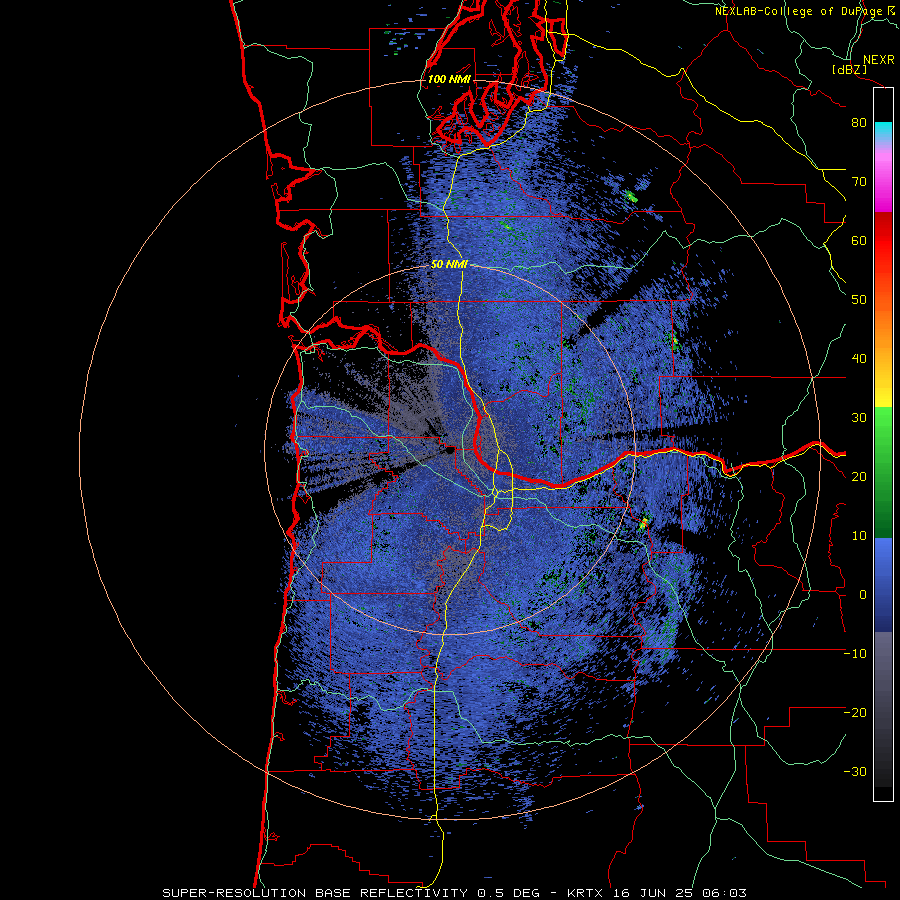
Task: Click the [dBZ] units label
Action: [x=849, y=69]
